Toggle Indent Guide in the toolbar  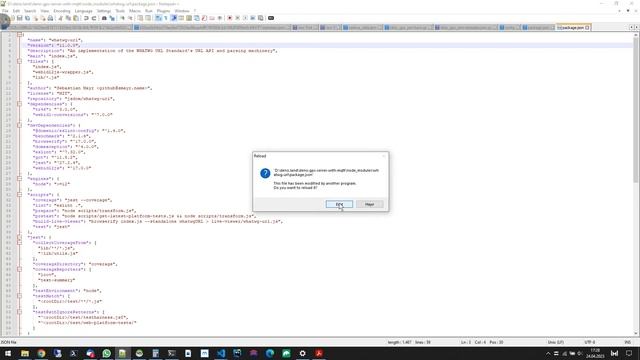tap(173, 18)
